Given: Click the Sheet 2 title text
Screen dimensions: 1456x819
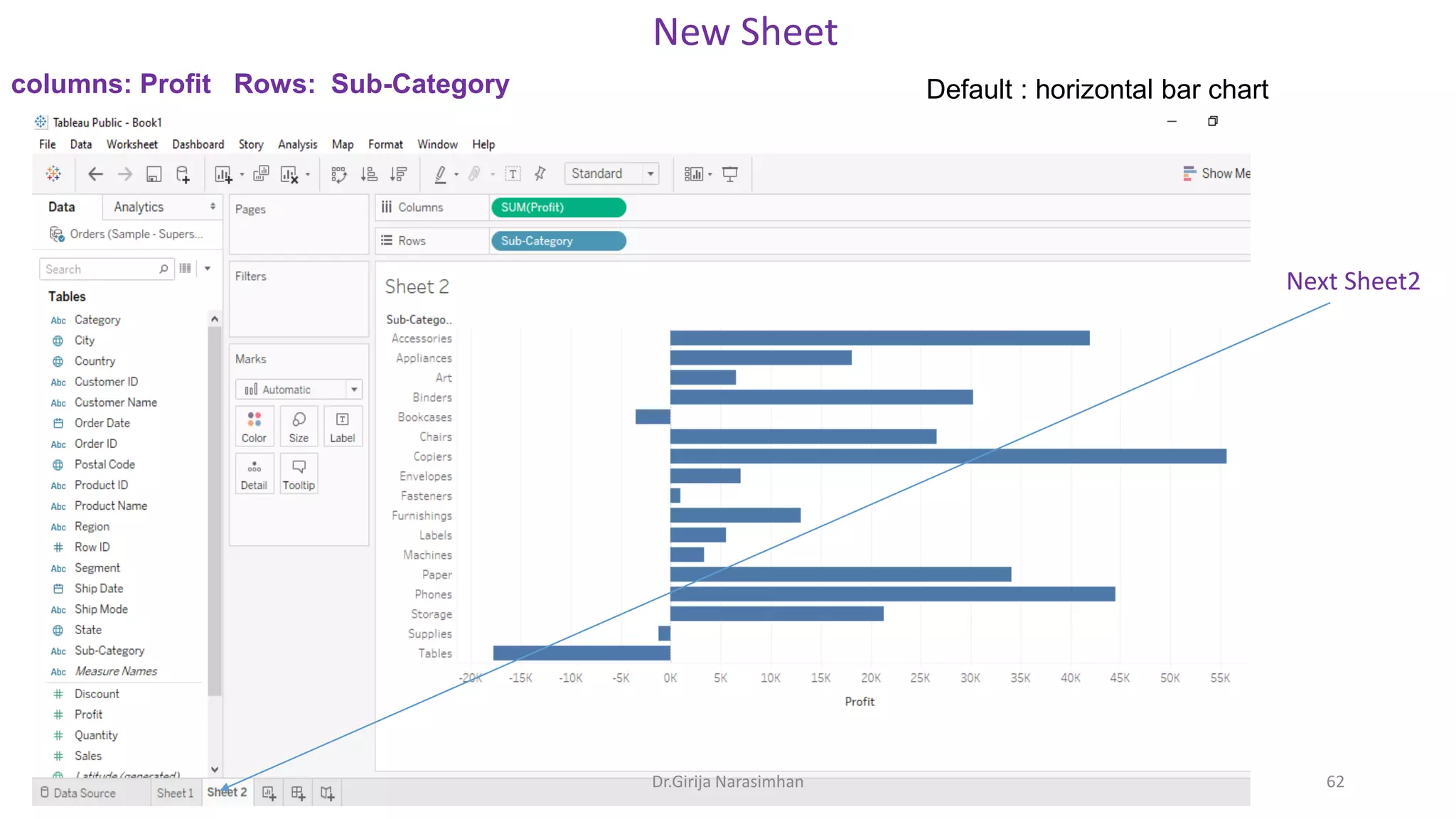Looking at the screenshot, I should (x=417, y=287).
